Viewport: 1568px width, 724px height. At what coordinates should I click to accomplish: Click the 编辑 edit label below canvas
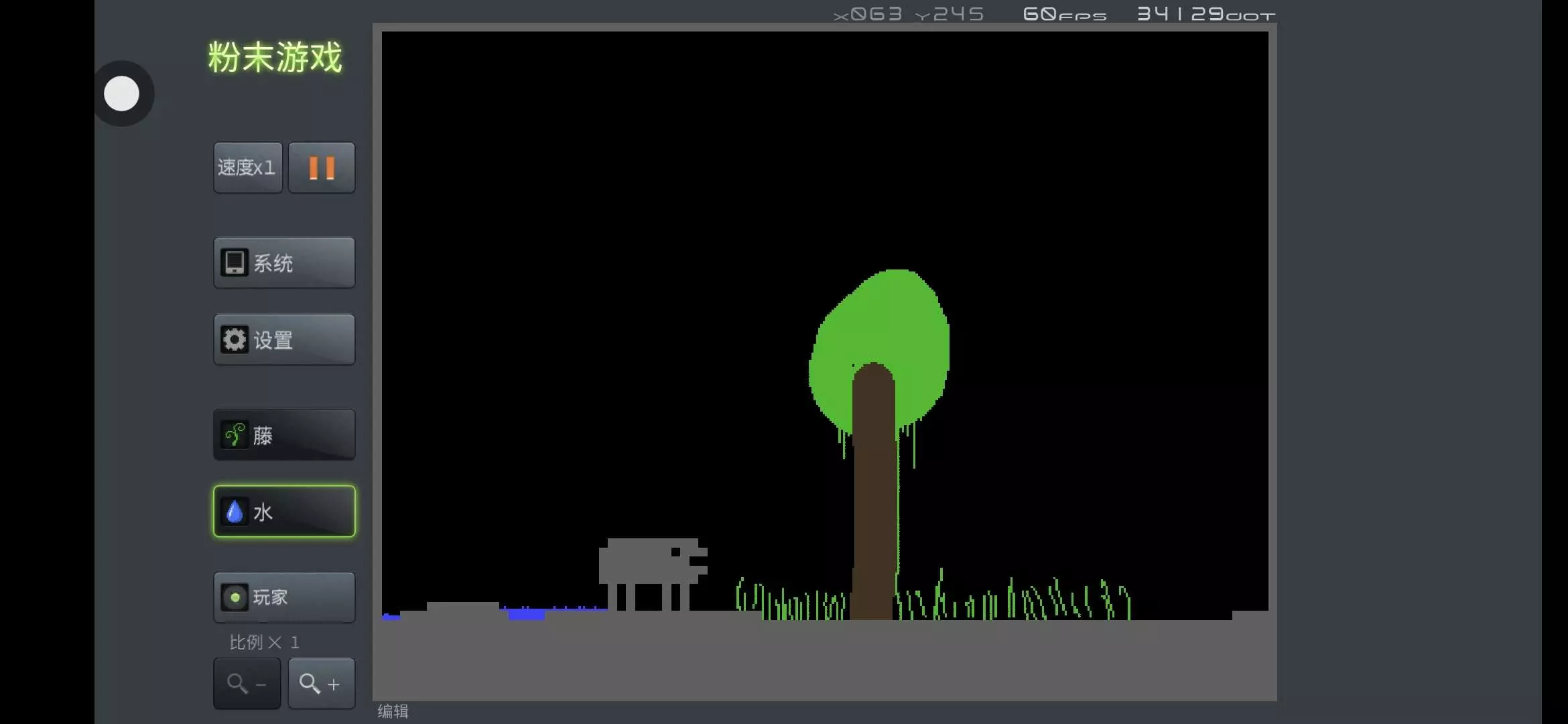393,711
